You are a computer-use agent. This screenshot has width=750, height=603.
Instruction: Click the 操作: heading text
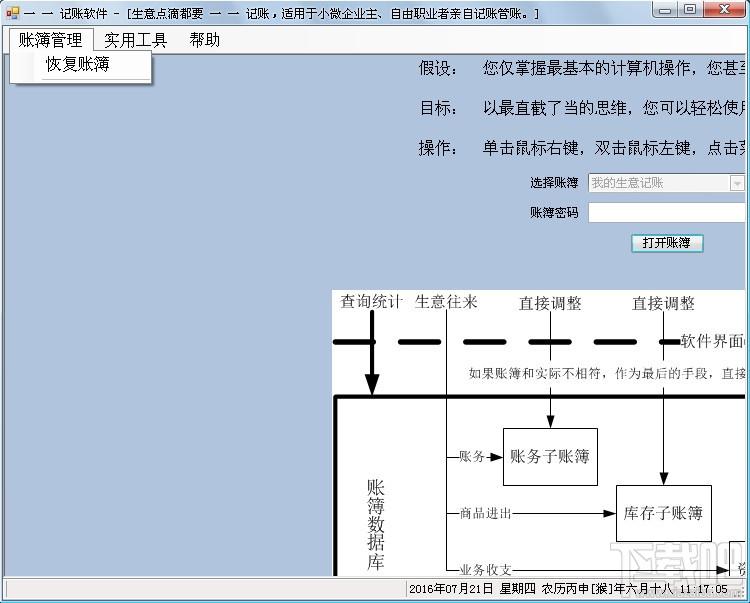point(438,148)
